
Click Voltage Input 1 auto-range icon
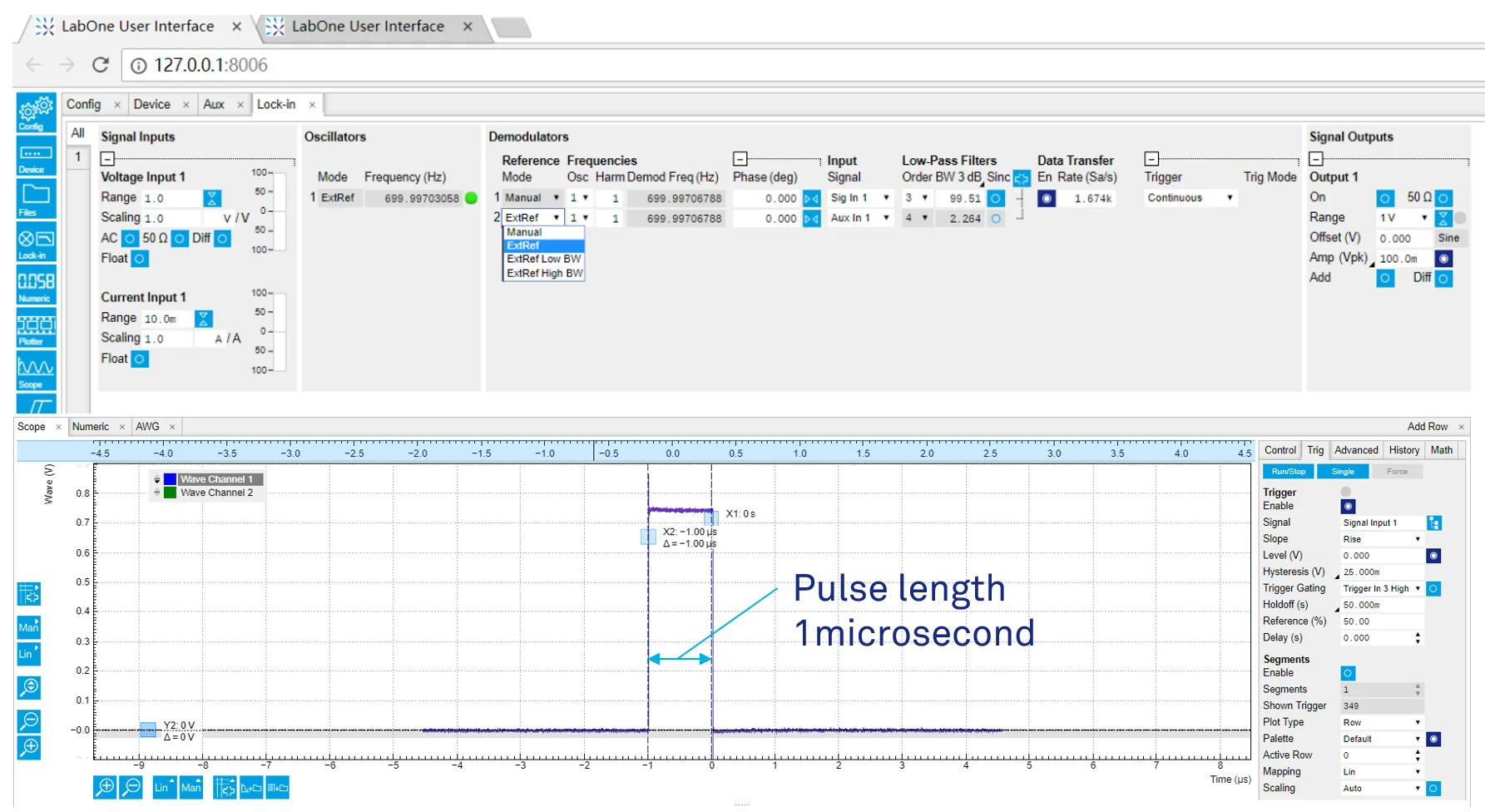[x=212, y=198]
